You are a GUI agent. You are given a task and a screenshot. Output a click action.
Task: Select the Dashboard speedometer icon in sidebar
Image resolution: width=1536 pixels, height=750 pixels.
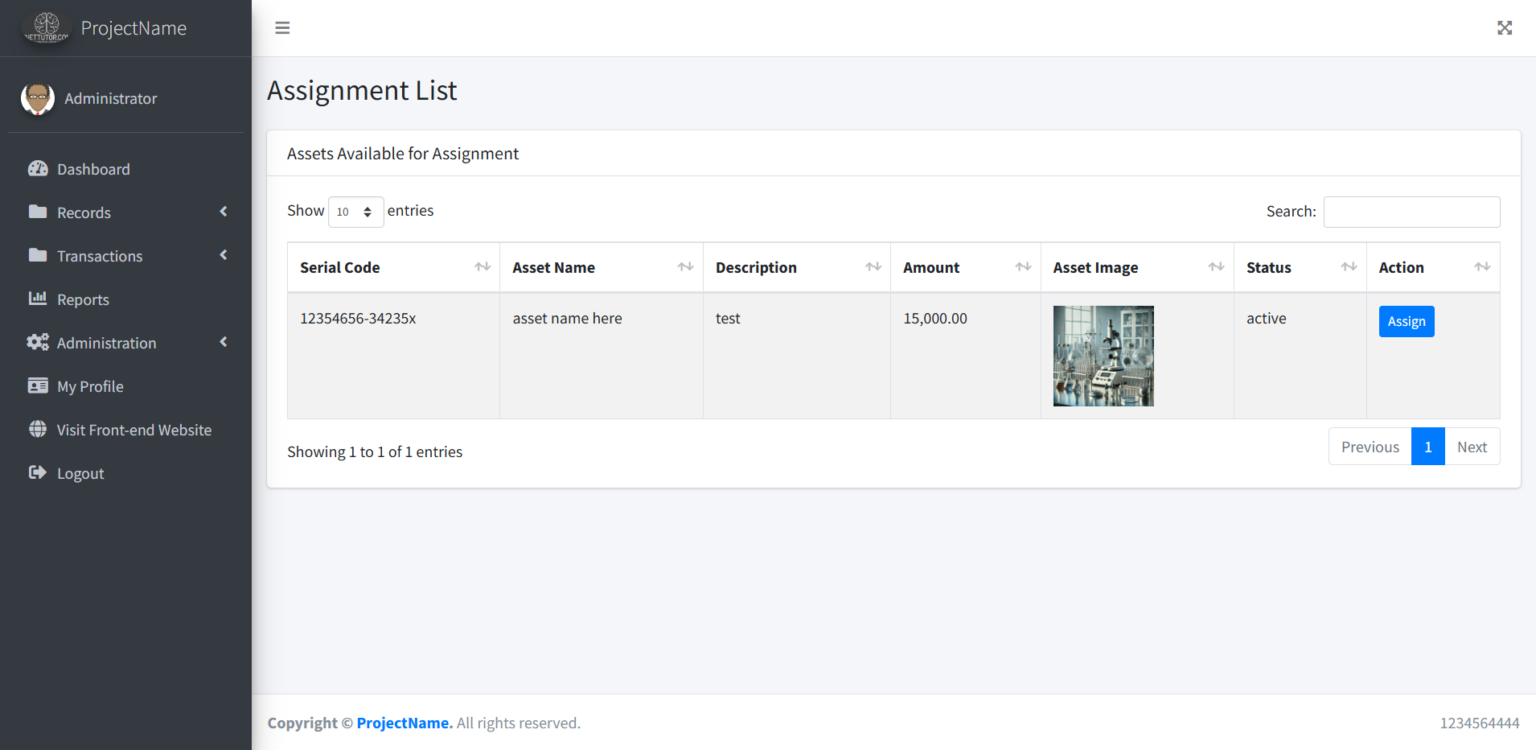pyautogui.click(x=37, y=169)
